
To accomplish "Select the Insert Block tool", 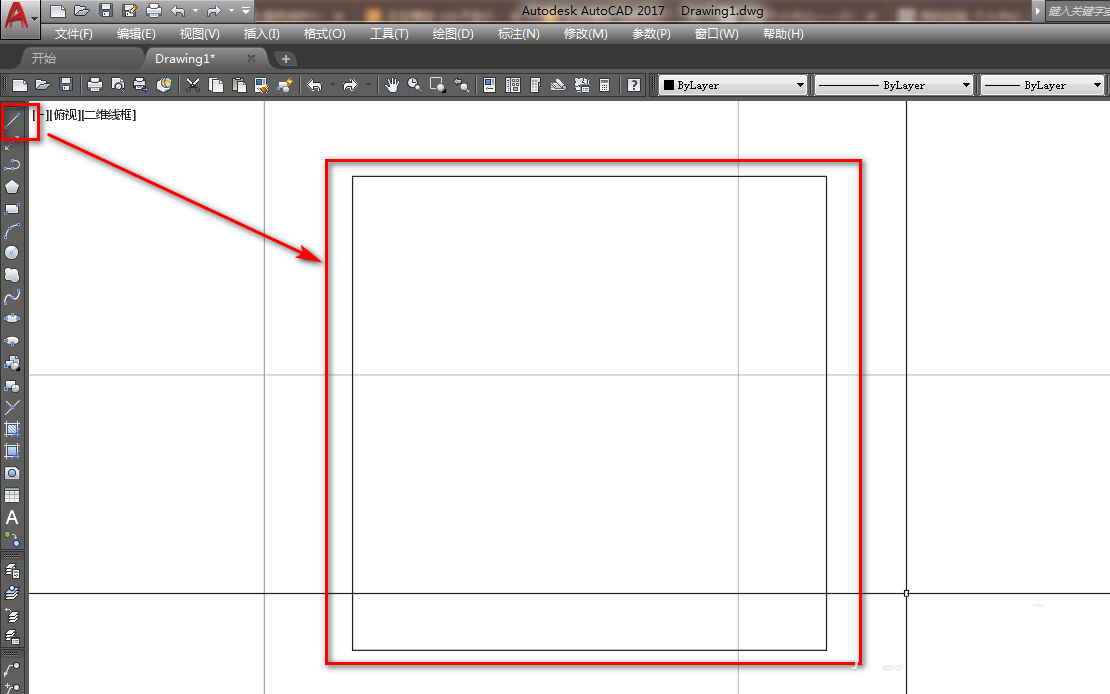I will click(x=12, y=363).
